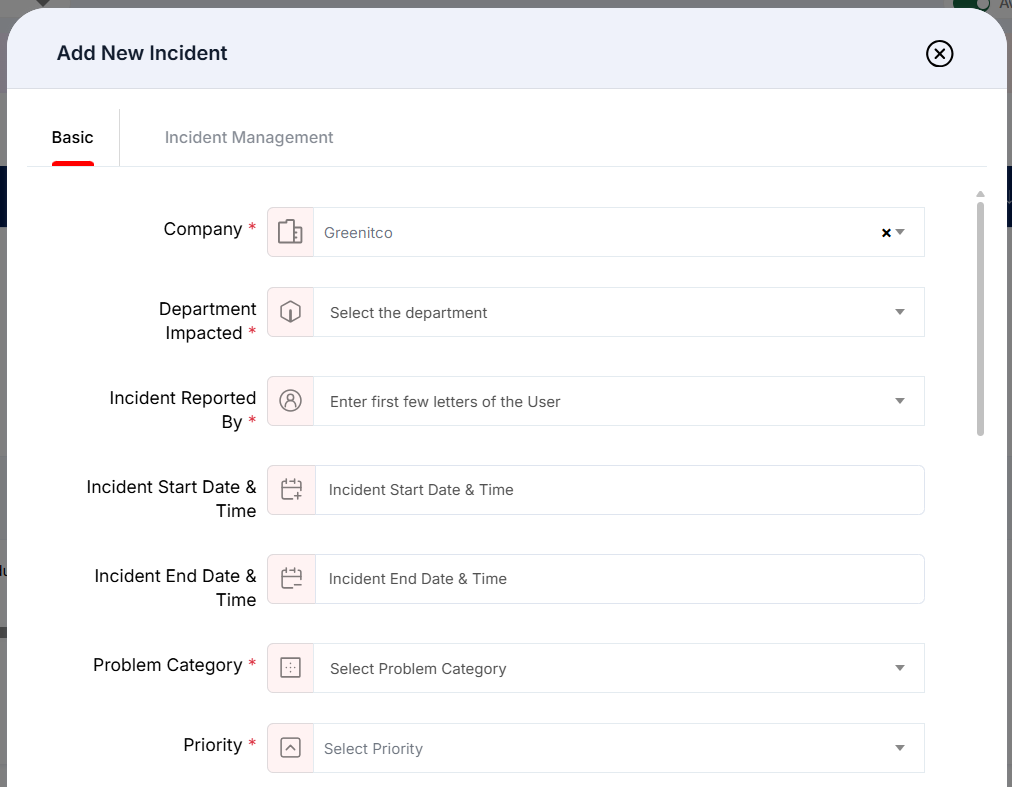Image resolution: width=1012 pixels, height=787 pixels.
Task: Open the Incident Management tab
Action: click(248, 138)
